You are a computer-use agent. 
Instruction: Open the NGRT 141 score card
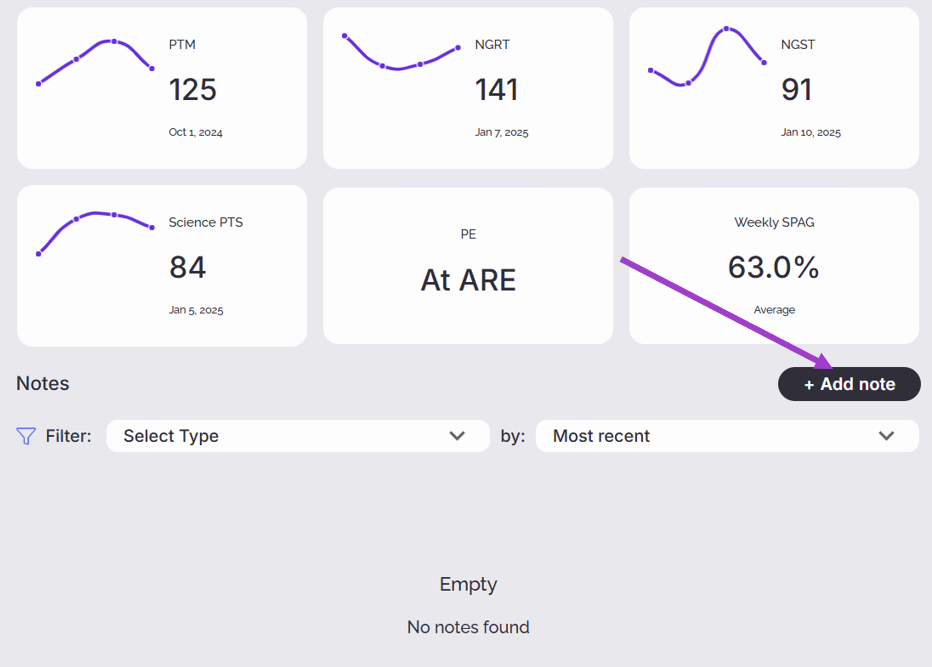pyautogui.click(x=468, y=88)
